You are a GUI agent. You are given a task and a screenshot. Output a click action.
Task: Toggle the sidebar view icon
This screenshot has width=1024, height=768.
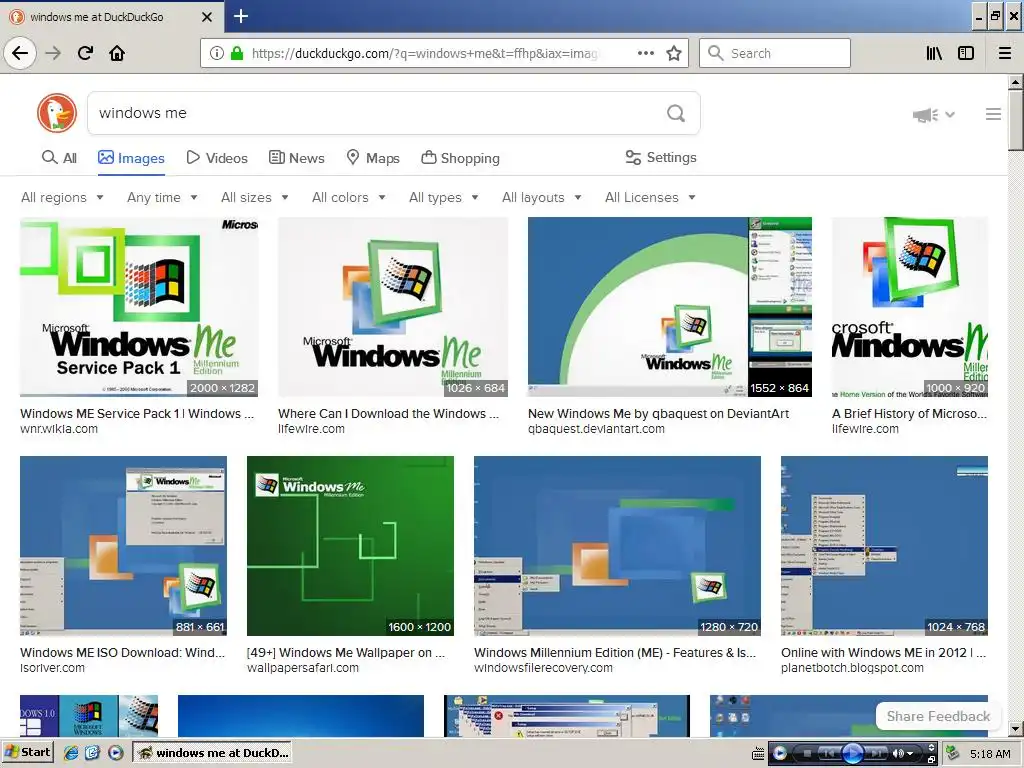(x=966, y=53)
